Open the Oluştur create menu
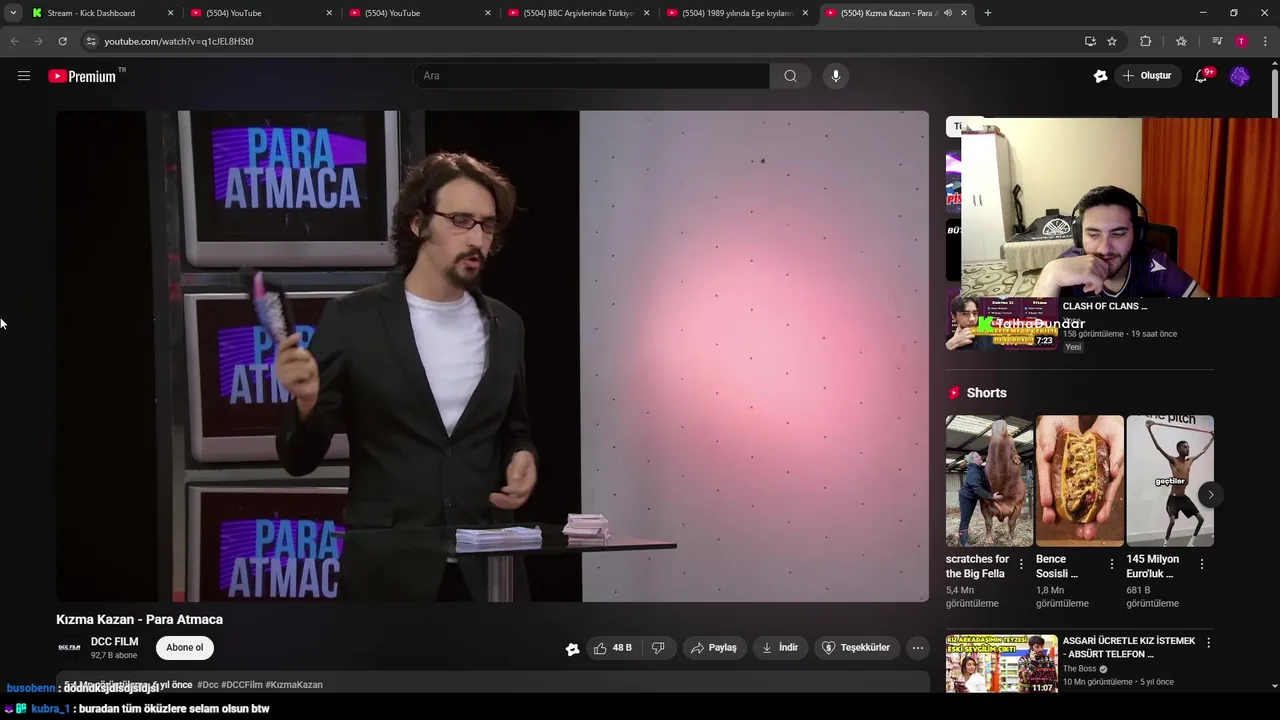 pos(1147,76)
